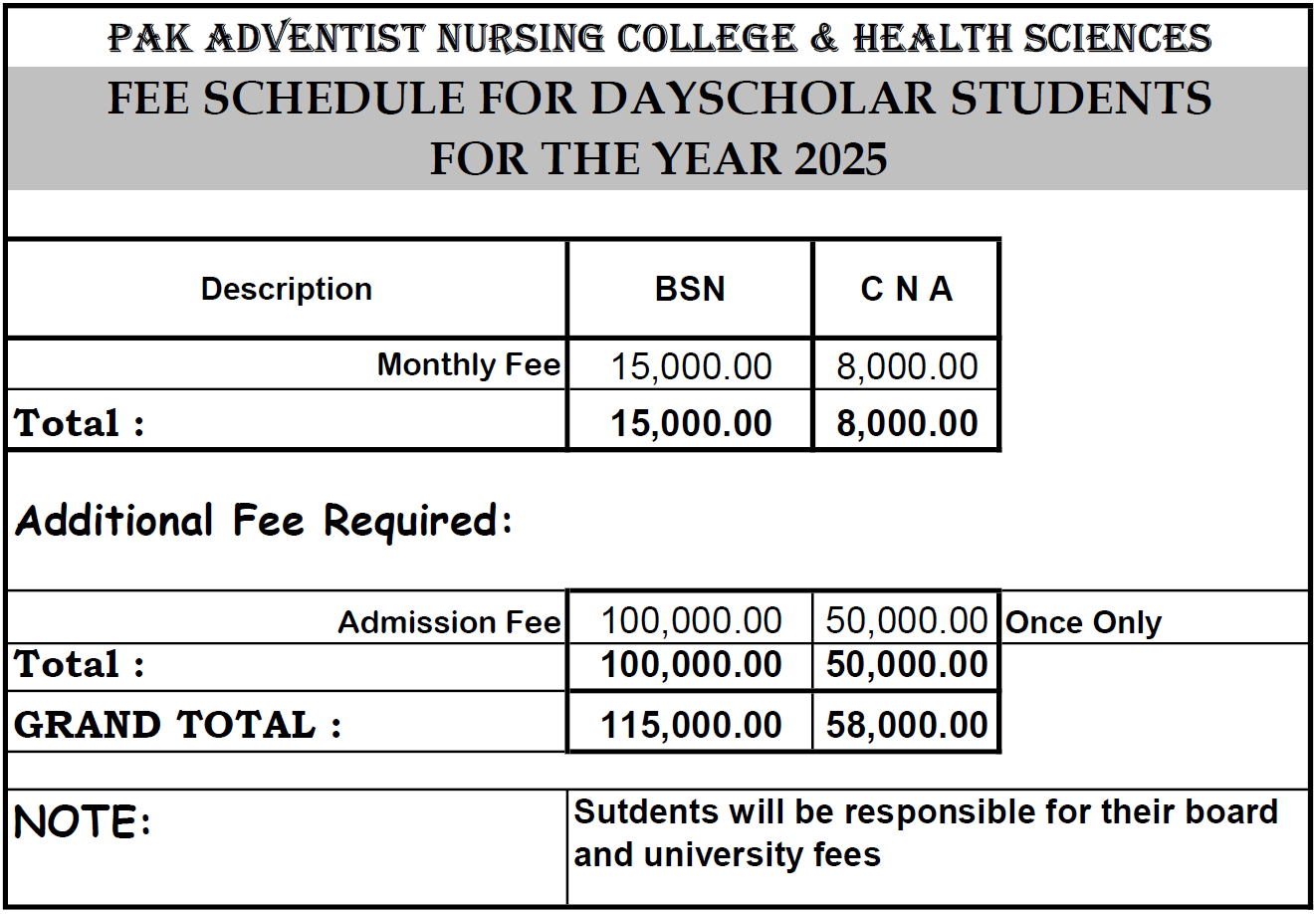The width and height of the screenshot is (1316, 914).
Task: Select the Additional Fee Required heading
Action: coord(264,520)
